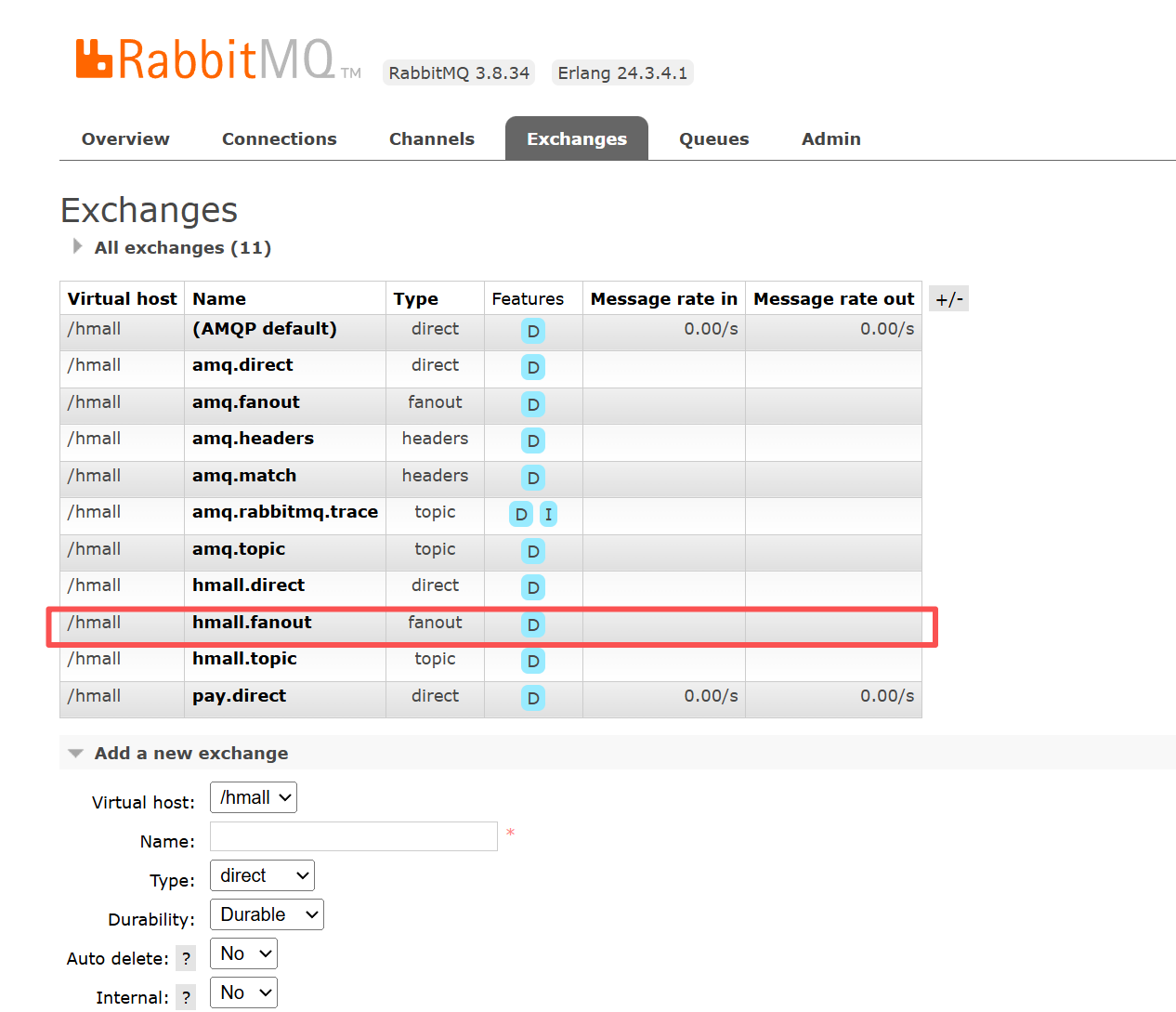Click the D badge in hmall.direct row

pyautogui.click(x=533, y=588)
